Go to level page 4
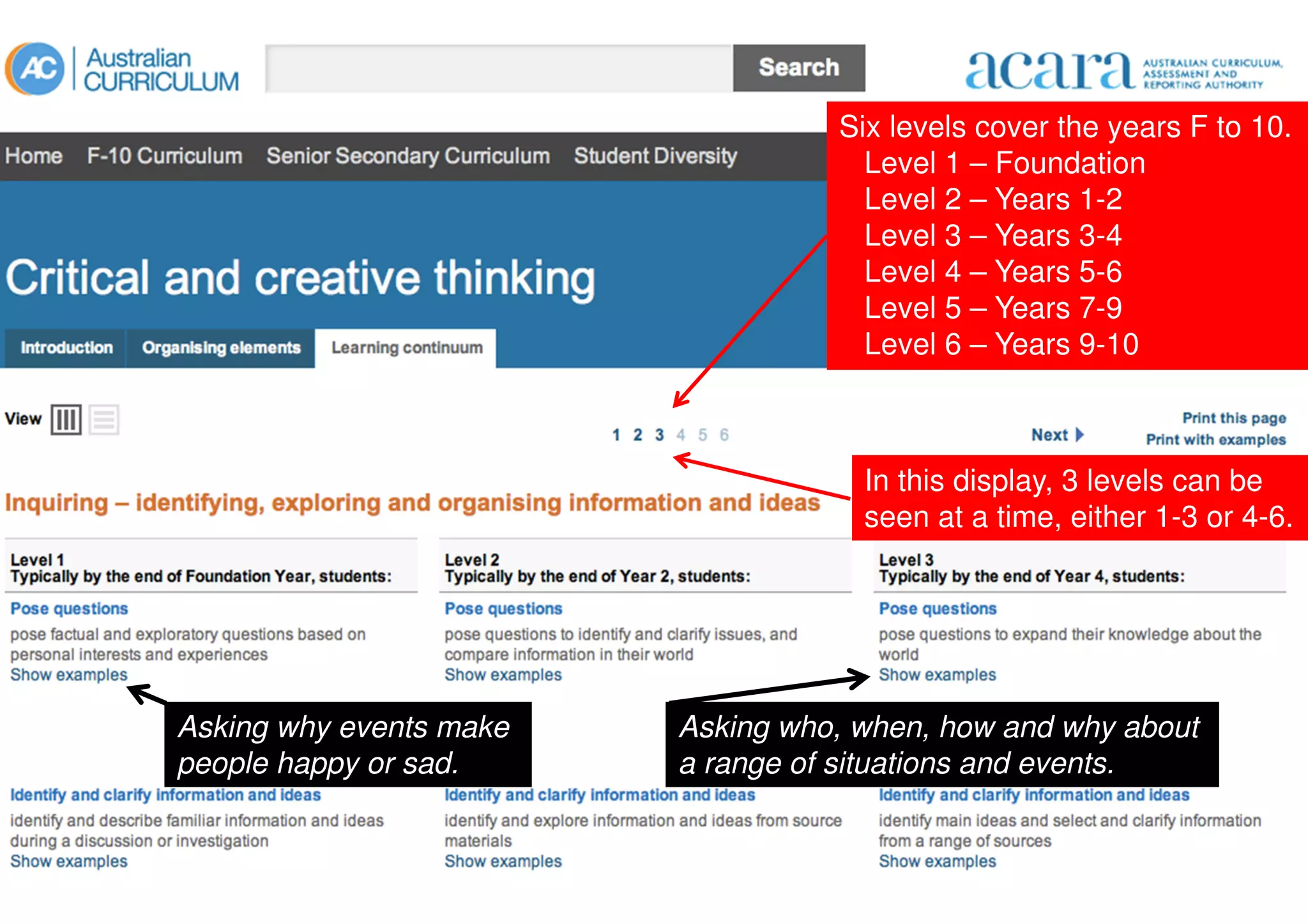 click(x=681, y=435)
